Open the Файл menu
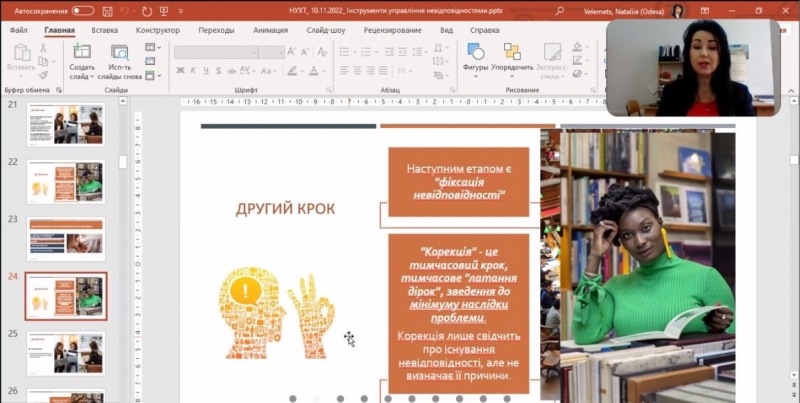The height and width of the screenshot is (403, 800). (18, 30)
